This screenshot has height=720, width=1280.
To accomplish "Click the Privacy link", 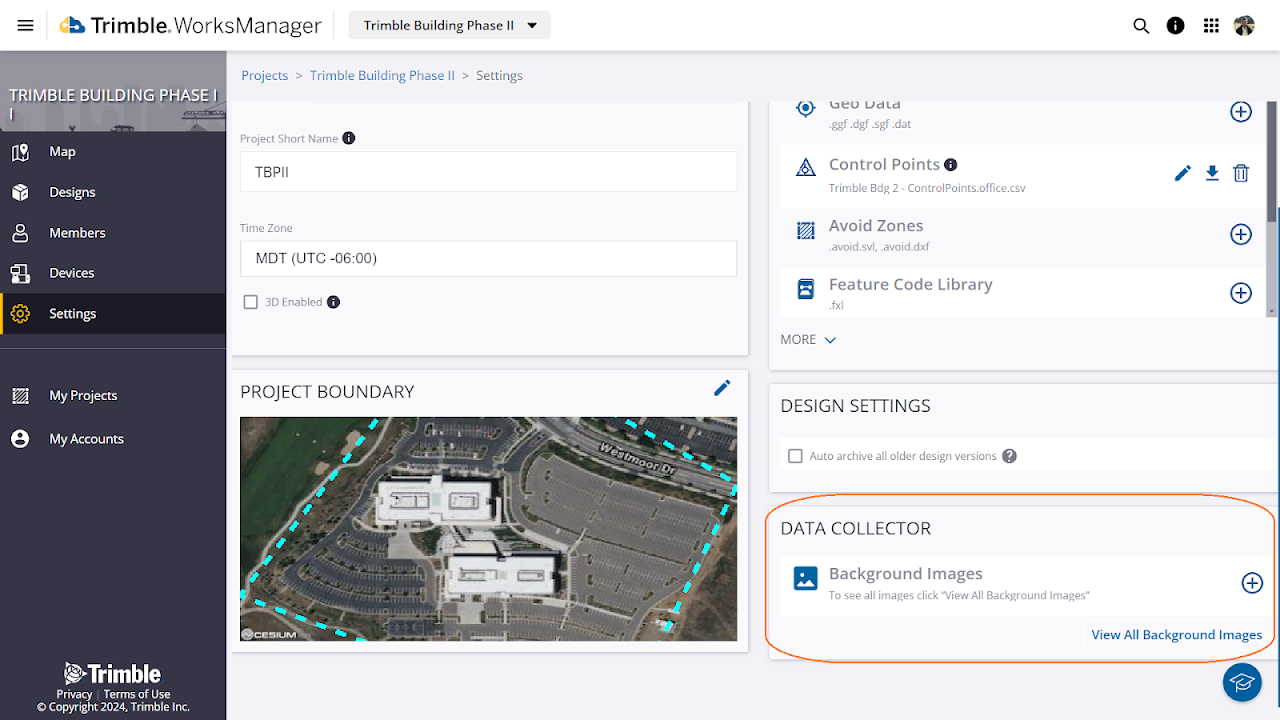I will point(74,694).
